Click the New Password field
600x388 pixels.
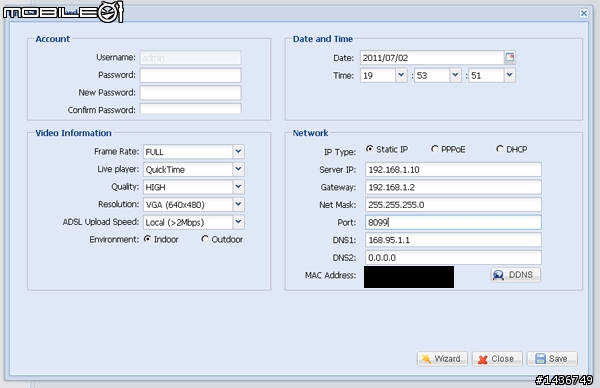[x=191, y=93]
